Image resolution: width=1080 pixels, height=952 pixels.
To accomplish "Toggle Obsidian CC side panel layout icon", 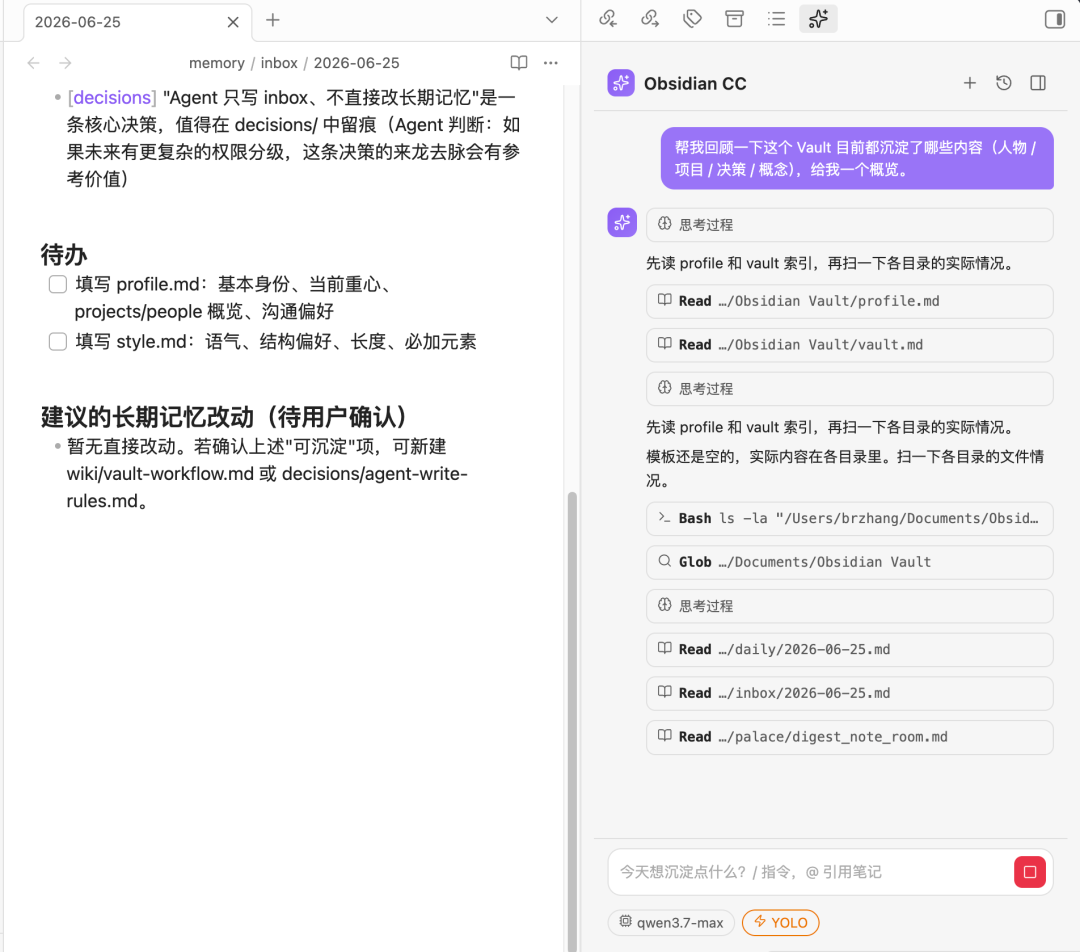I will (x=1038, y=83).
